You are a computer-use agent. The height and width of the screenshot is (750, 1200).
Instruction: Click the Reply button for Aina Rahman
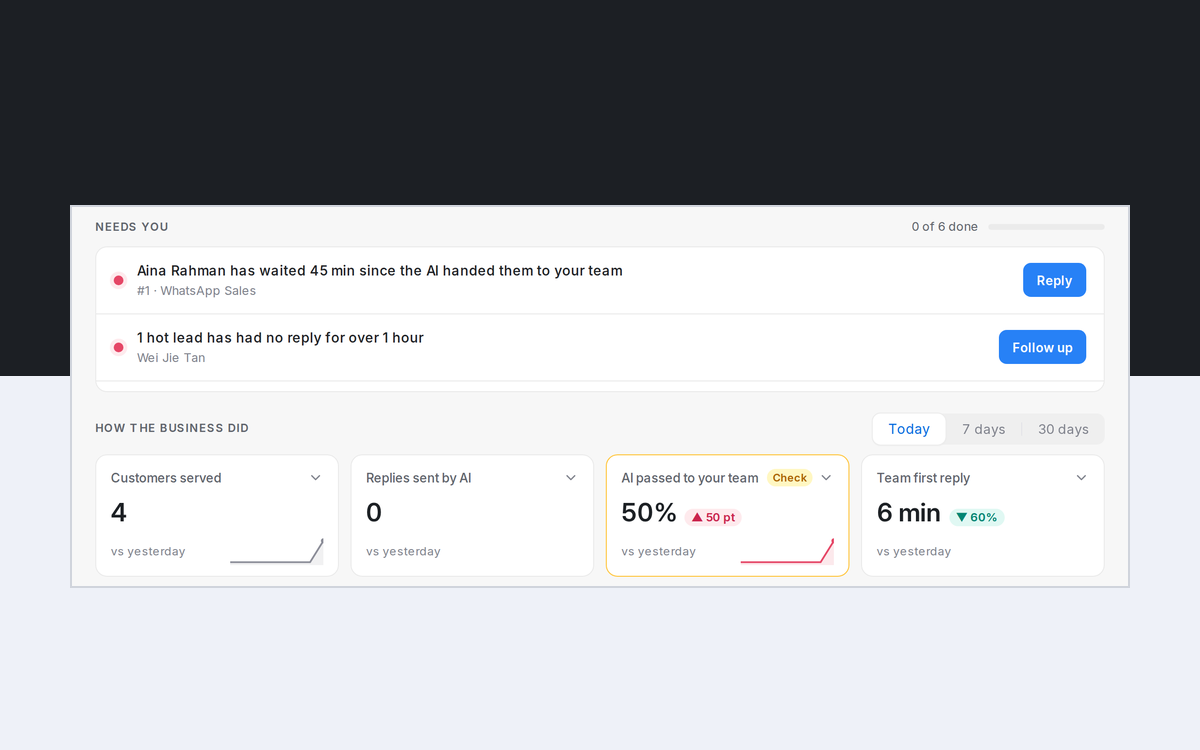pos(1054,281)
